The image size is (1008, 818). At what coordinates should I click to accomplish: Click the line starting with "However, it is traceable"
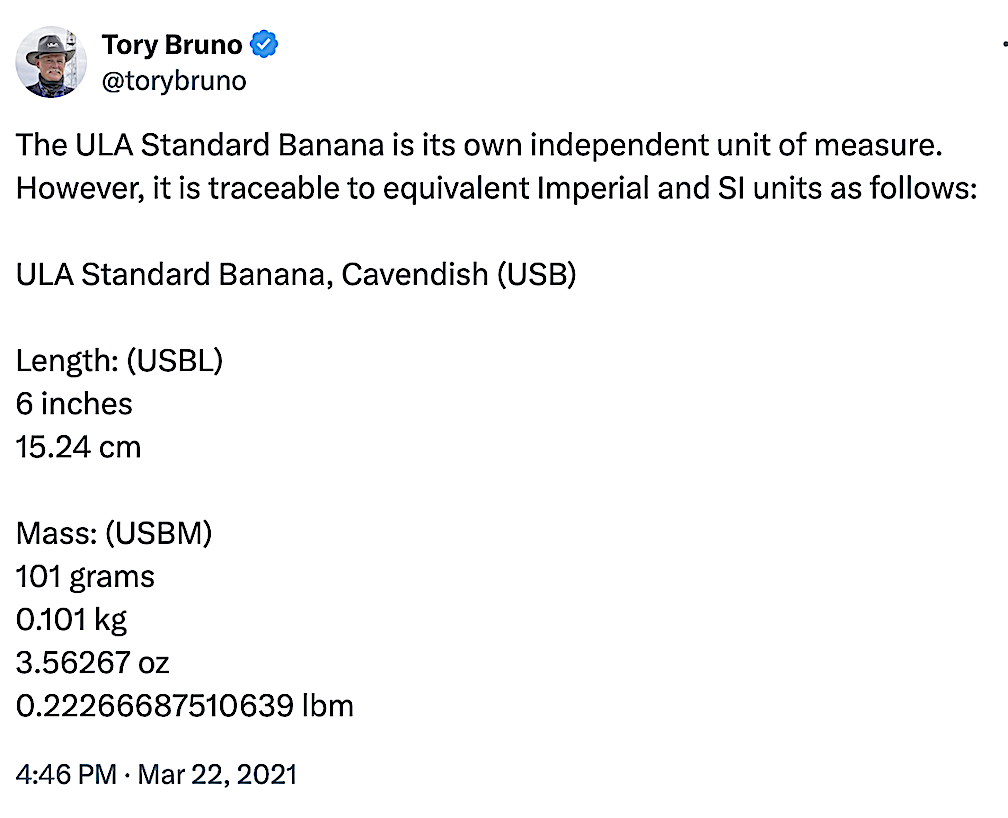tap(495, 188)
